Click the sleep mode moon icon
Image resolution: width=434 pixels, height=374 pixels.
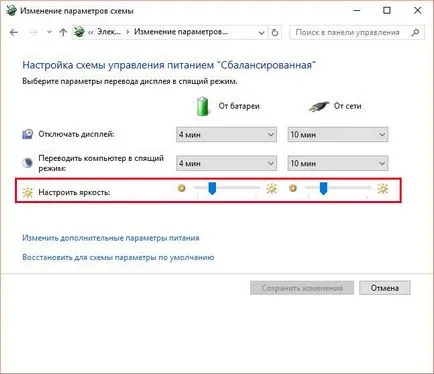[27, 163]
